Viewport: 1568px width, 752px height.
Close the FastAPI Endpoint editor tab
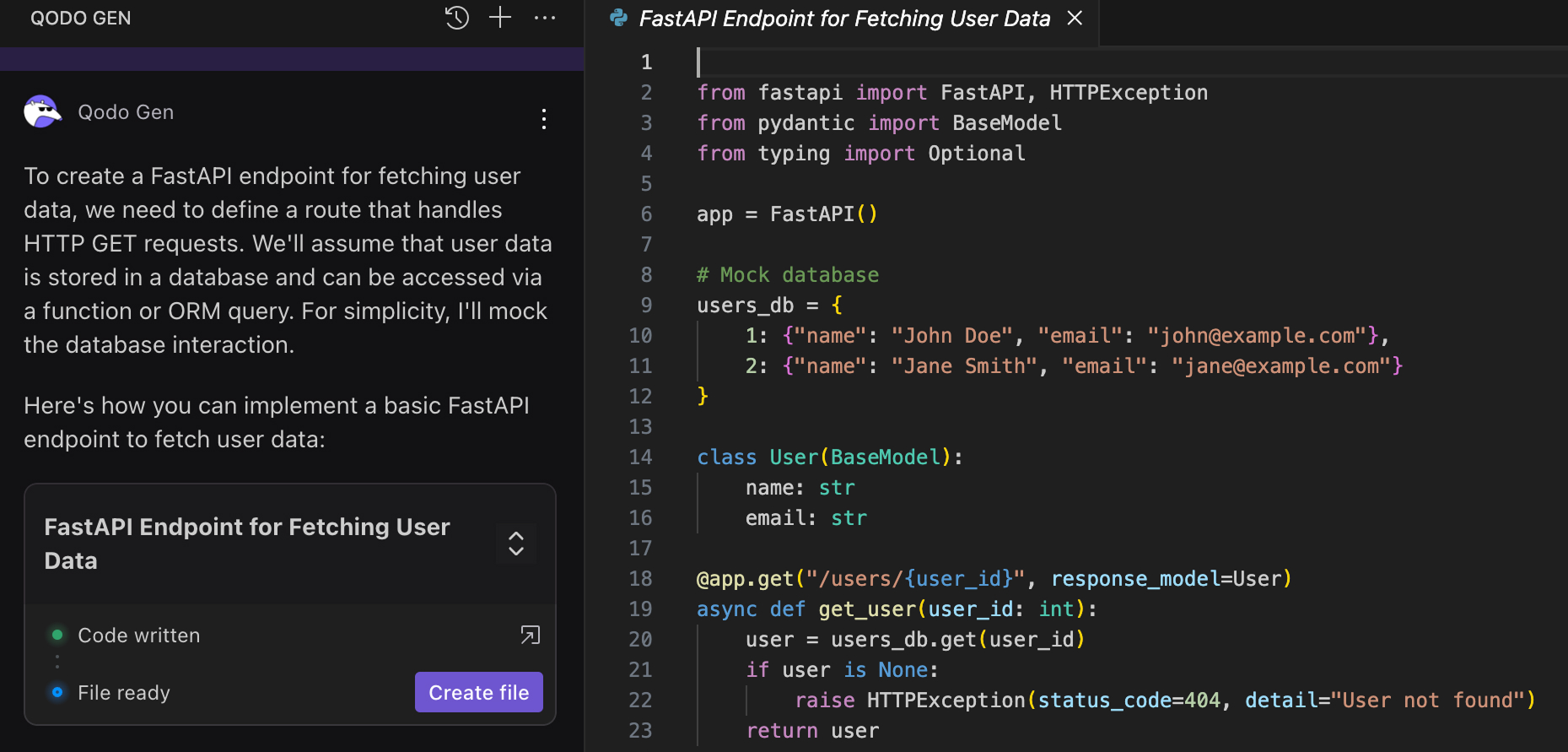[x=1075, y=18]
